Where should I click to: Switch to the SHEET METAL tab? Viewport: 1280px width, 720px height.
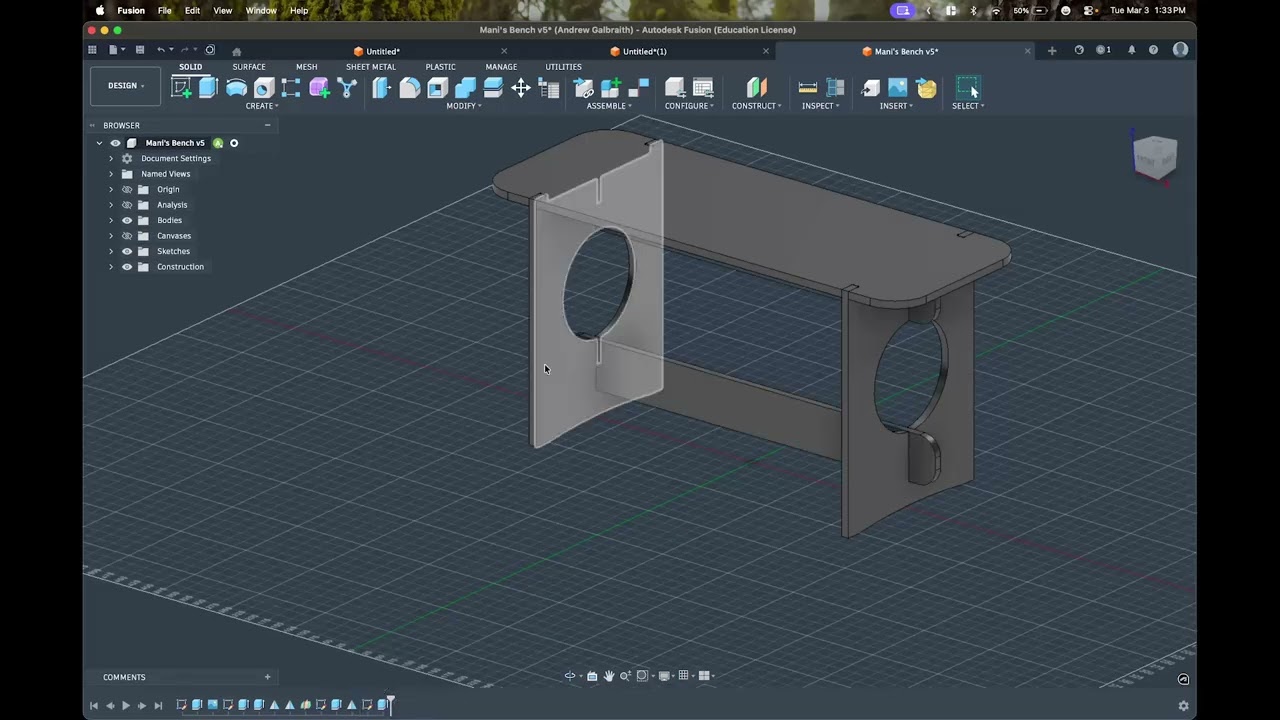371,67
